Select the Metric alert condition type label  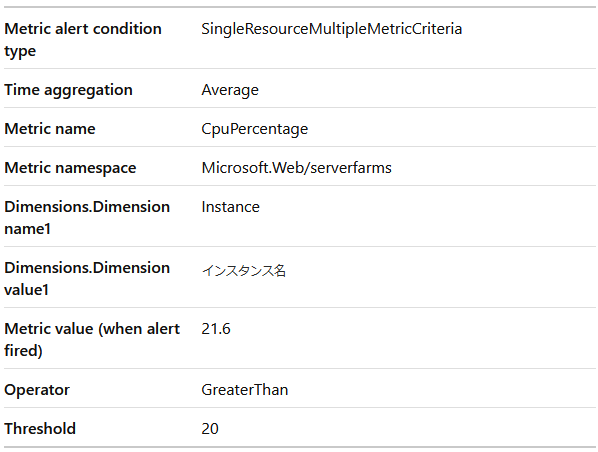pos(83,40)
